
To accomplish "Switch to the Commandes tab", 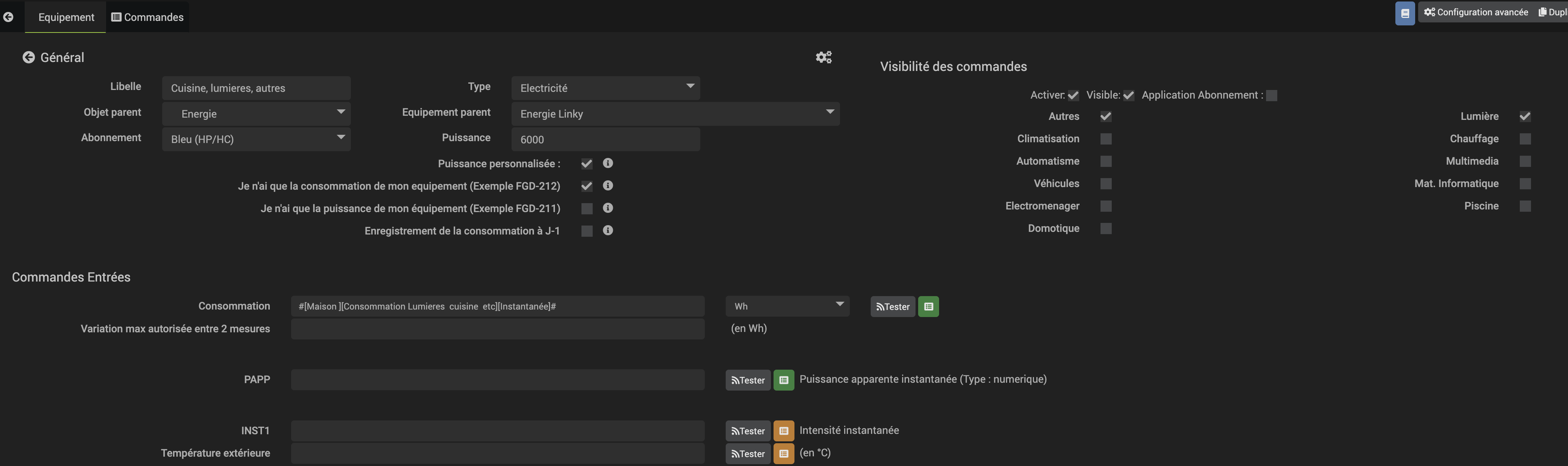I will click(147, 17).
